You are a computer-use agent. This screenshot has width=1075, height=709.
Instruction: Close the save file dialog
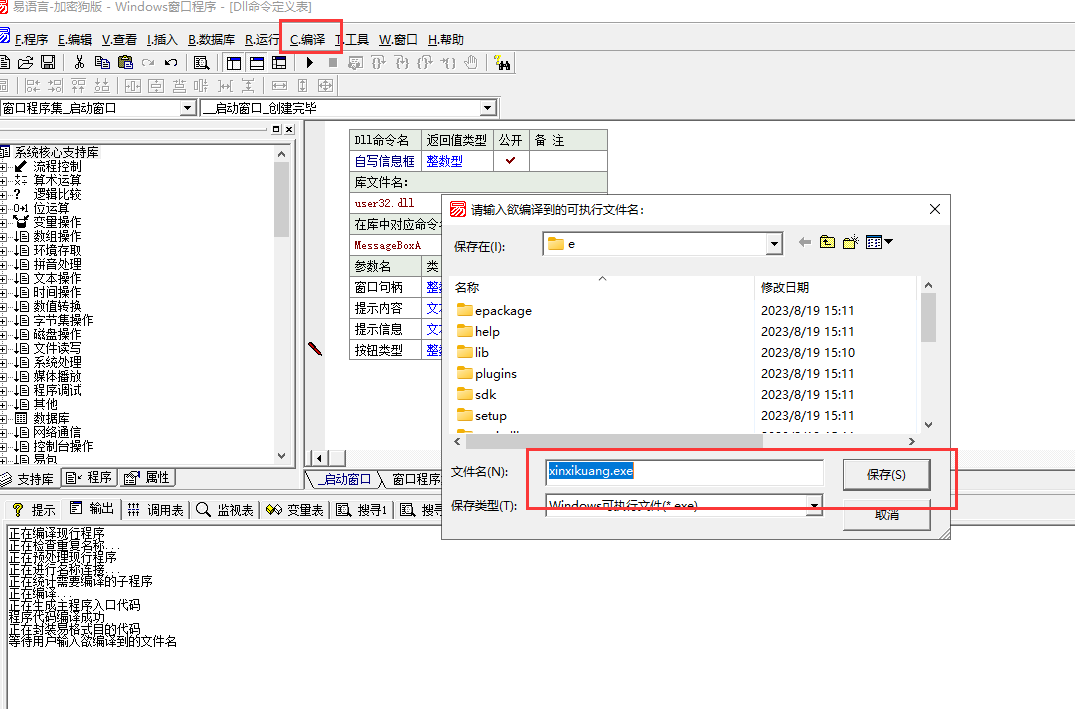point(934,209)
